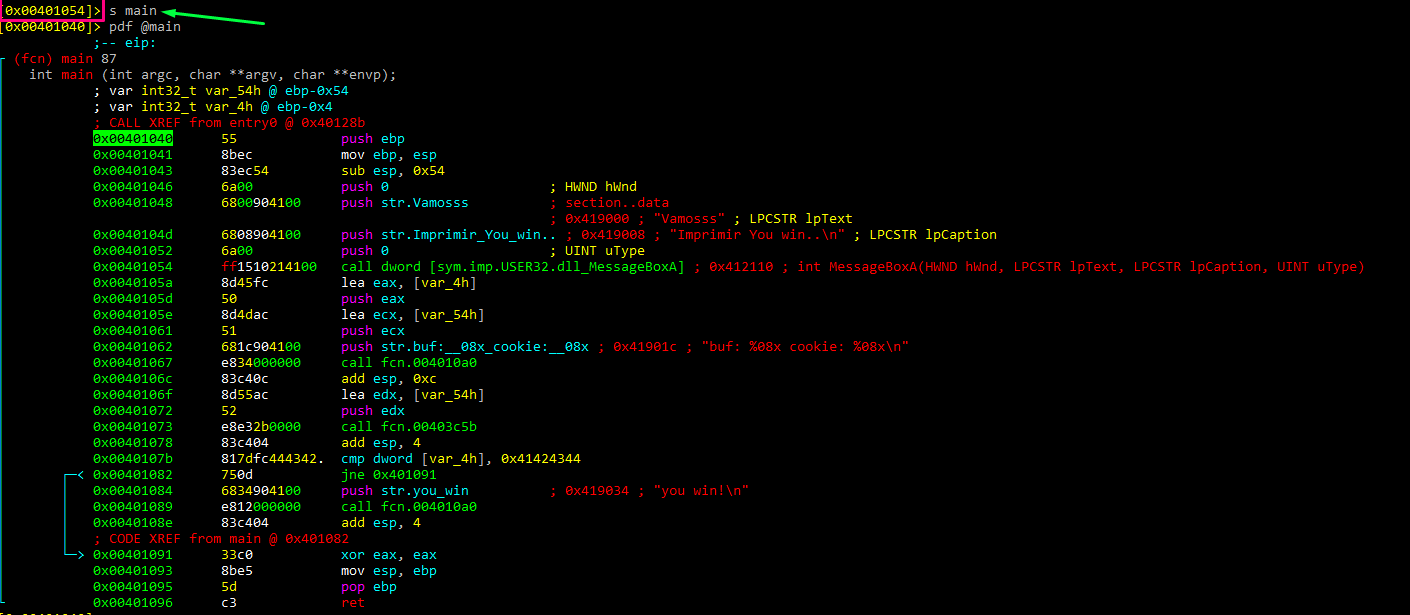This screenshot has height=615, width=1410.
Task: Select the 'int main (int argc, char **argv, char **envp);' signature
Action: pyautogui.click(x=213, y=74)
